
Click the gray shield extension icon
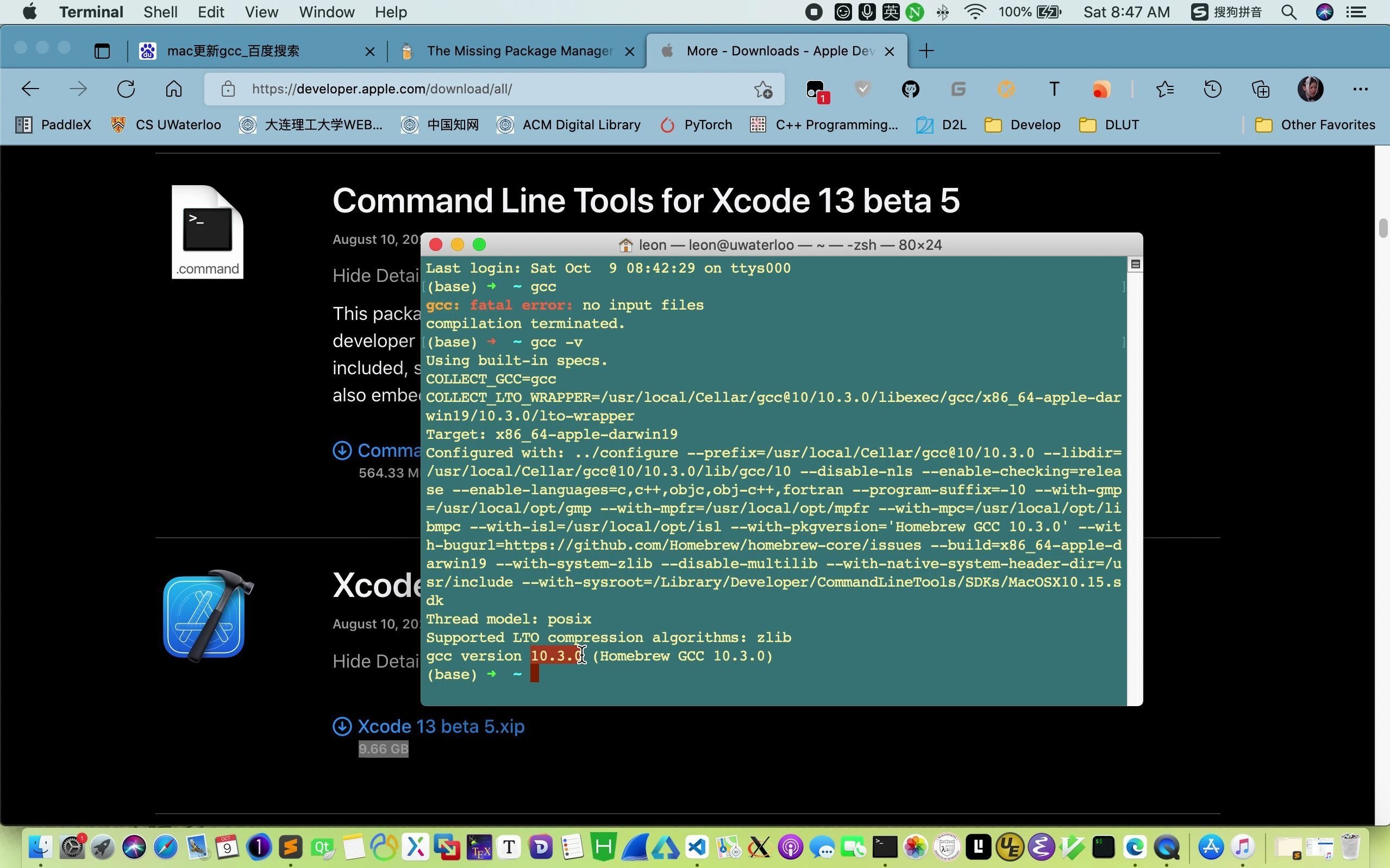[862, 89]
